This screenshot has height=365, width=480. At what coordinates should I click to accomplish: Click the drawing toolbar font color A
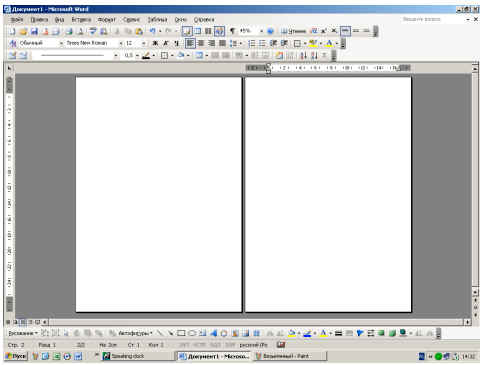323,333
